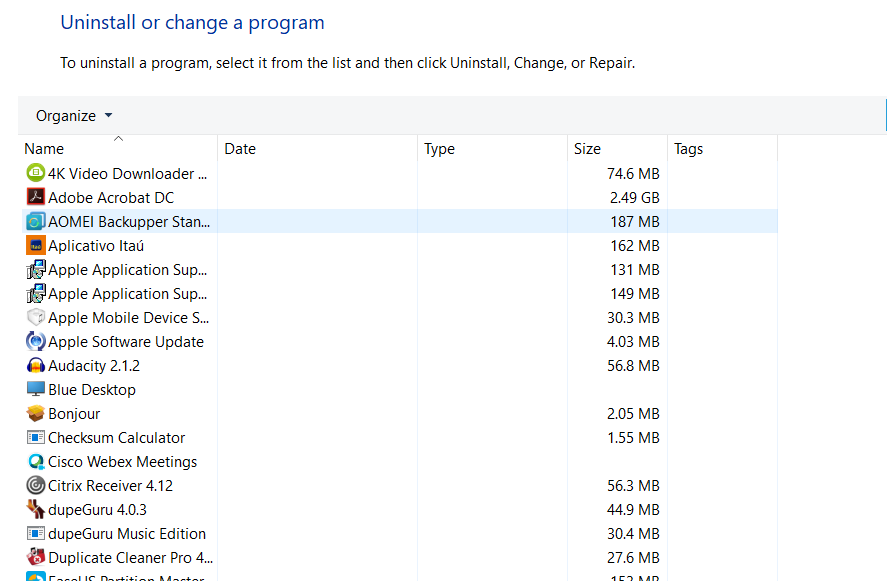Click the Citrix Receiver icon
The image size is (887, 581).
click(36, 485)
